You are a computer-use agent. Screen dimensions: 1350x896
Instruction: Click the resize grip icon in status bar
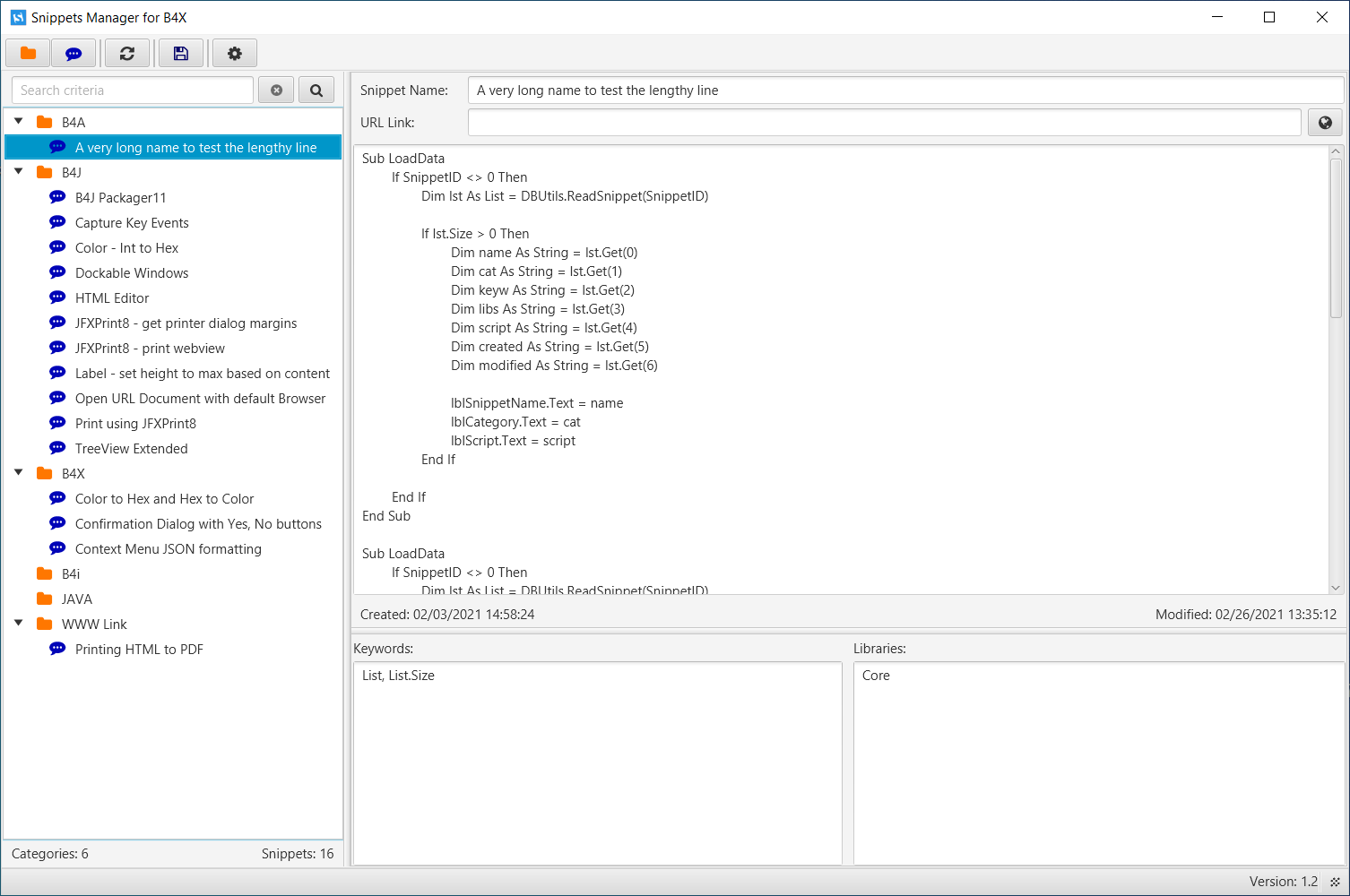click(x=1335, y=883)
